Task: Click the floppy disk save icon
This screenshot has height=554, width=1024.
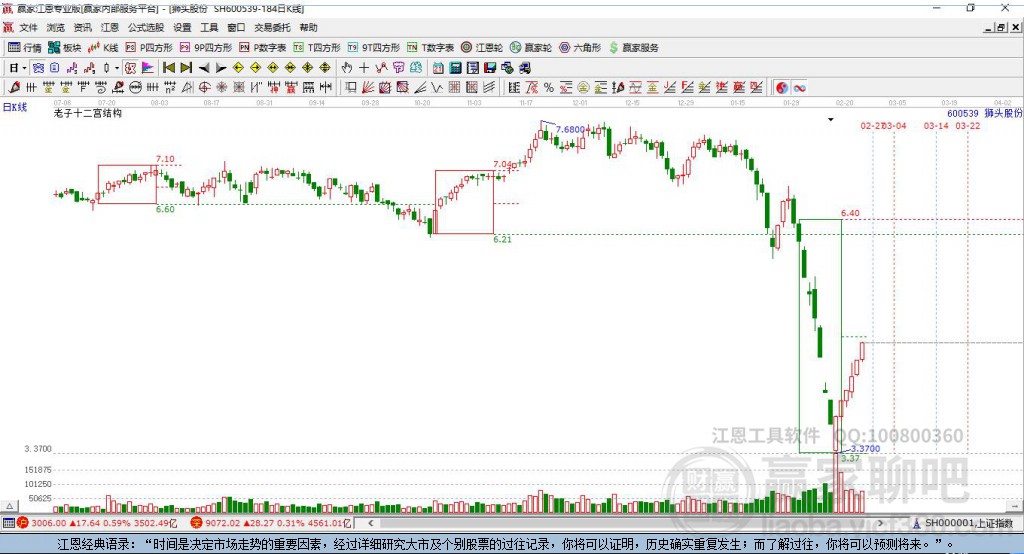Action: (x=490, y=68)
